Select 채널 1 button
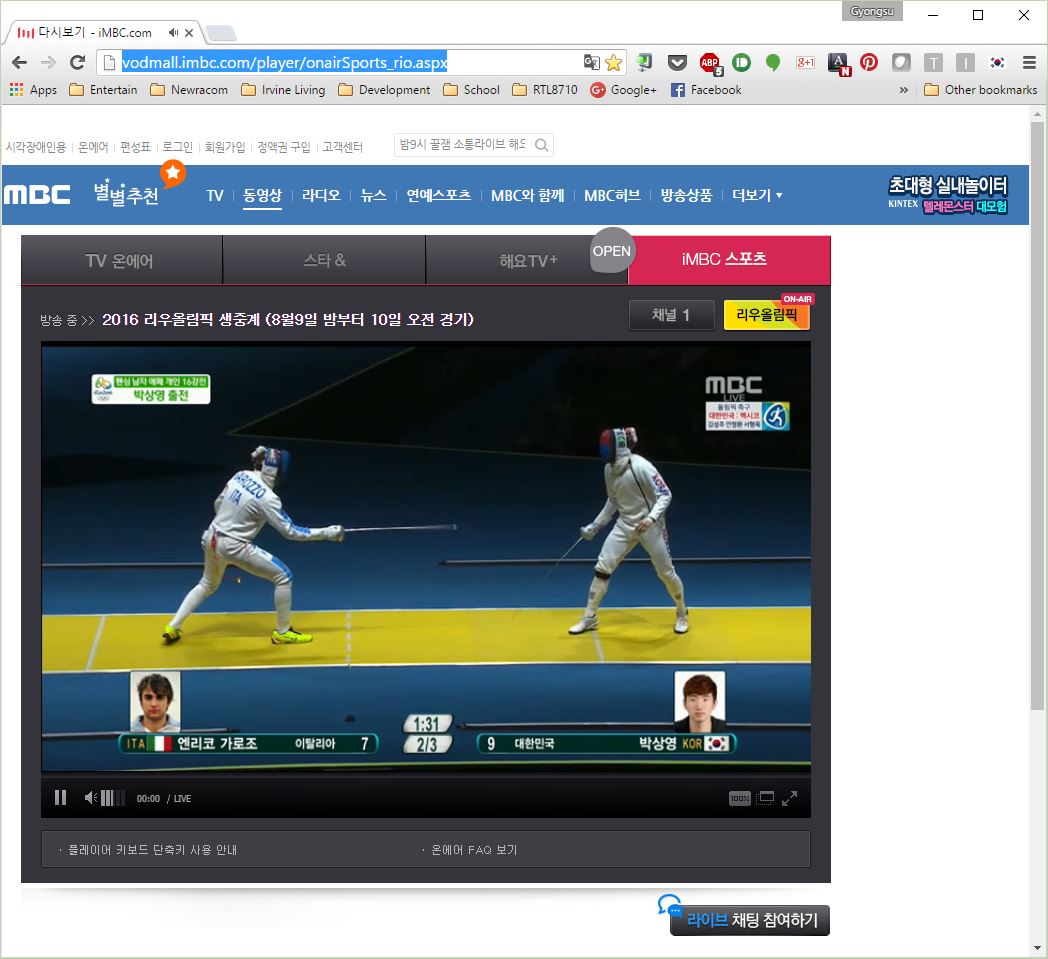The height and width of the screenshot is (959, 1048). click(671, 315)
